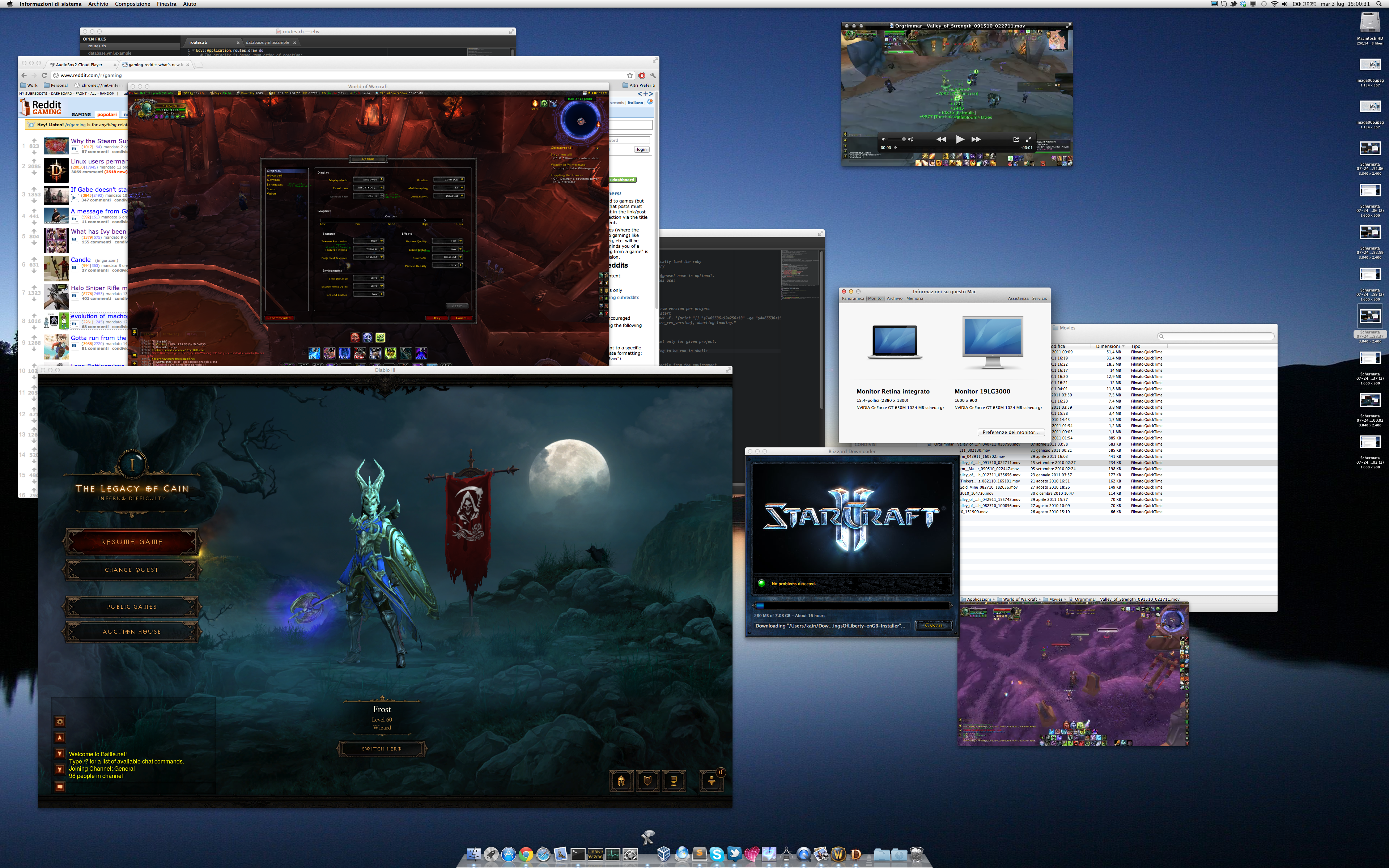Open database.yml.example tab in editor
The width and height of the screenshot is (1389, 868).
pyautogui.click(x=267, y=42)
